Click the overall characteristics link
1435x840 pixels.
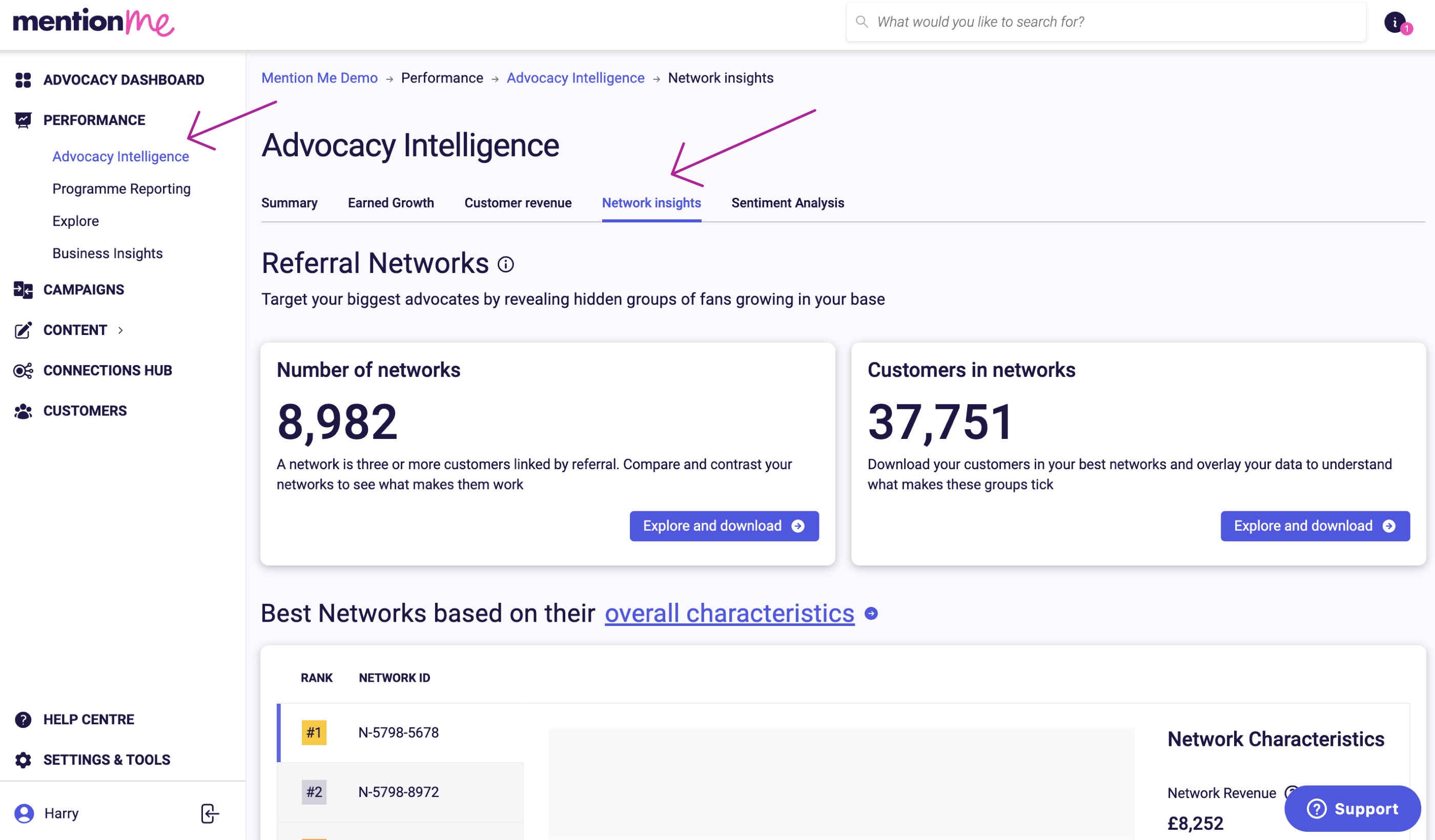pyautogui.click(x=729, y=614)
